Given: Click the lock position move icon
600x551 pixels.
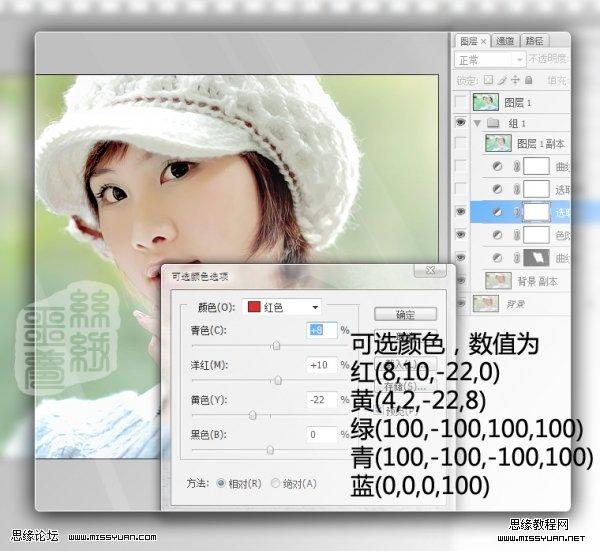Looking at the screenshot, I should (516, 79).
